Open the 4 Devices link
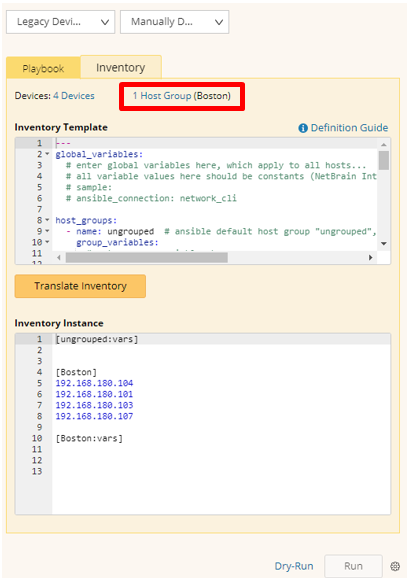 tap(74, 96)
